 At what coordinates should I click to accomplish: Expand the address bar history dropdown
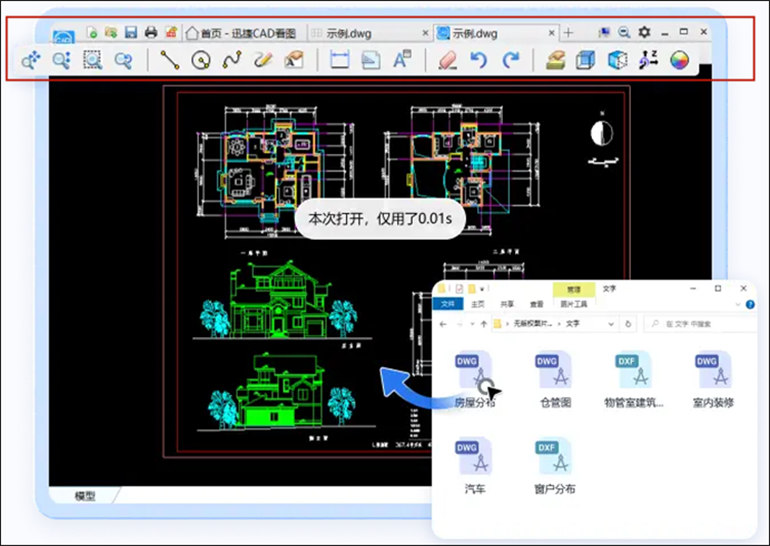611,324
